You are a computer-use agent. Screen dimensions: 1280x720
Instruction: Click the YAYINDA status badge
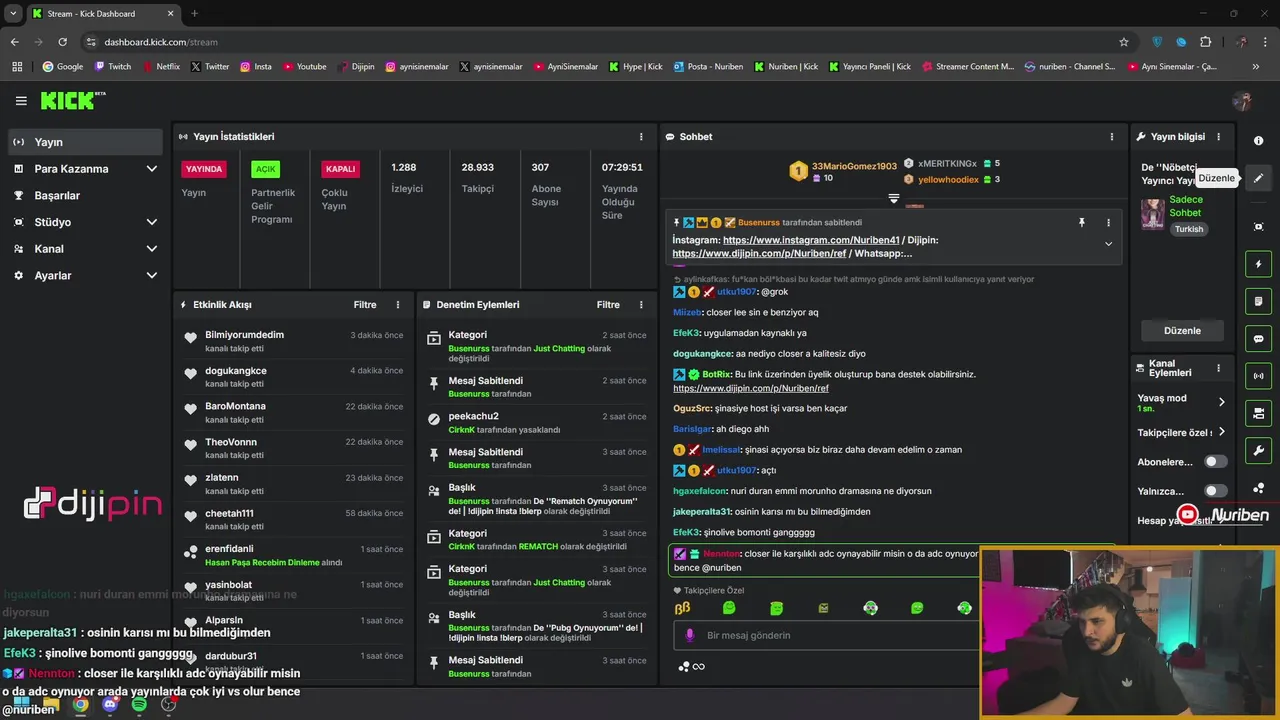[204, 169]
